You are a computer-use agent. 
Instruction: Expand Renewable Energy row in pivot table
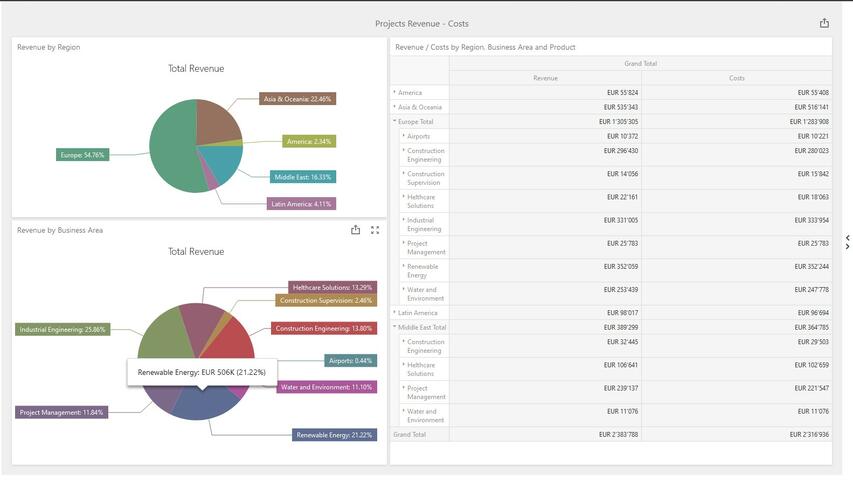click(x=404, y=266)
